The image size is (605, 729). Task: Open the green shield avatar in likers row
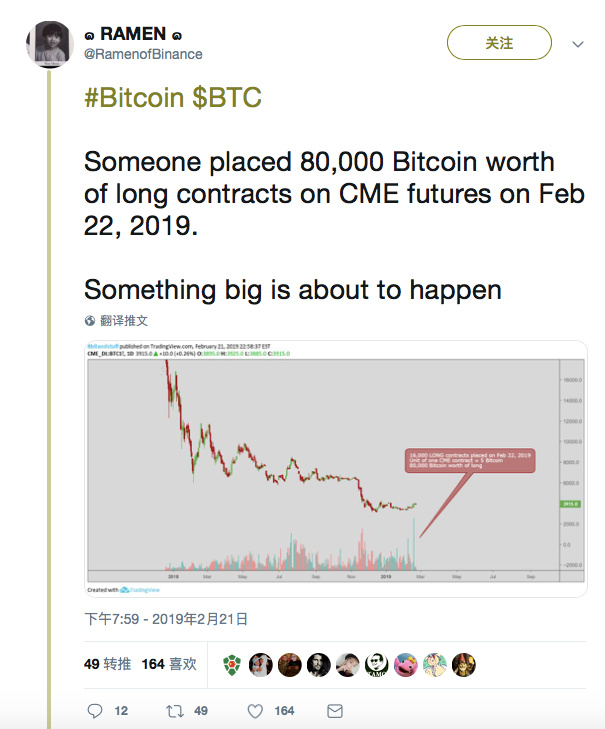(x=232, y=664)
